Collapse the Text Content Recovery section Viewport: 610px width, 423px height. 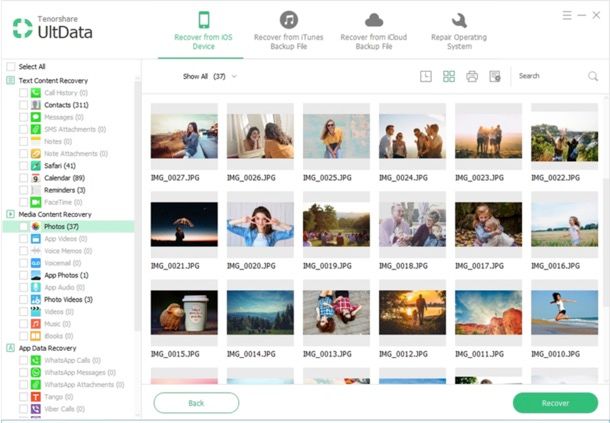(11, 81)
